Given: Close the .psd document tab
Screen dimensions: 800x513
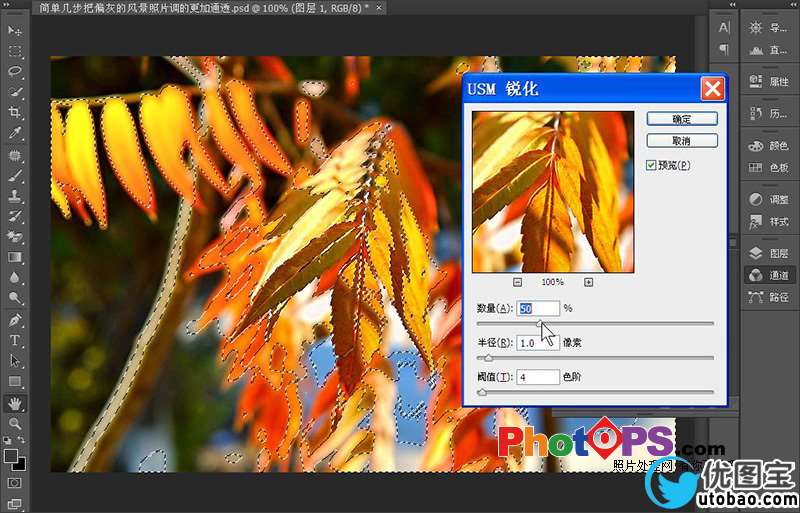Looking at the screenshot, I should point(379,8).
